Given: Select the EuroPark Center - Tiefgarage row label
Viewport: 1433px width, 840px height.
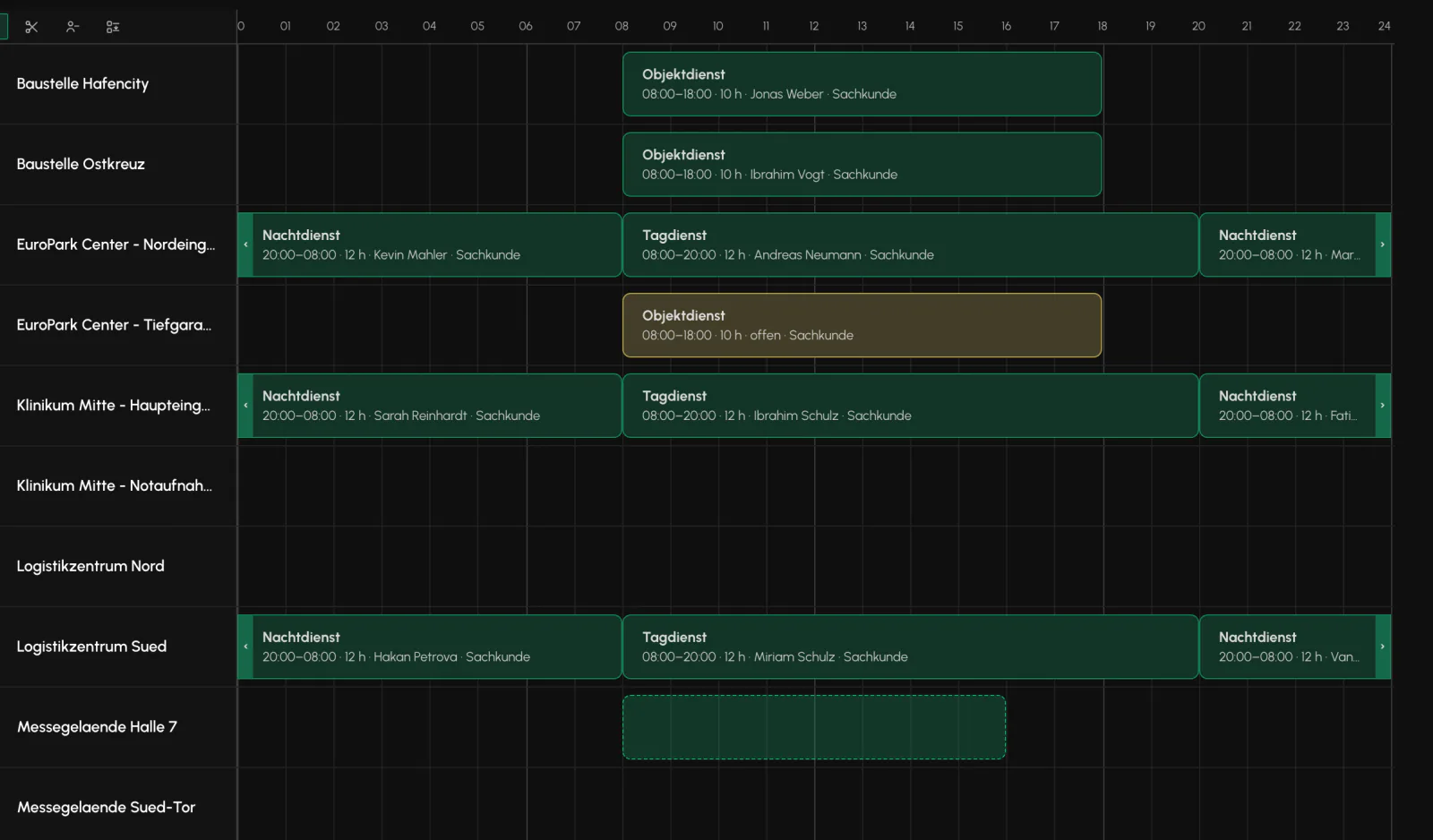Looking at the screenshot, I should tap(114, 325).
